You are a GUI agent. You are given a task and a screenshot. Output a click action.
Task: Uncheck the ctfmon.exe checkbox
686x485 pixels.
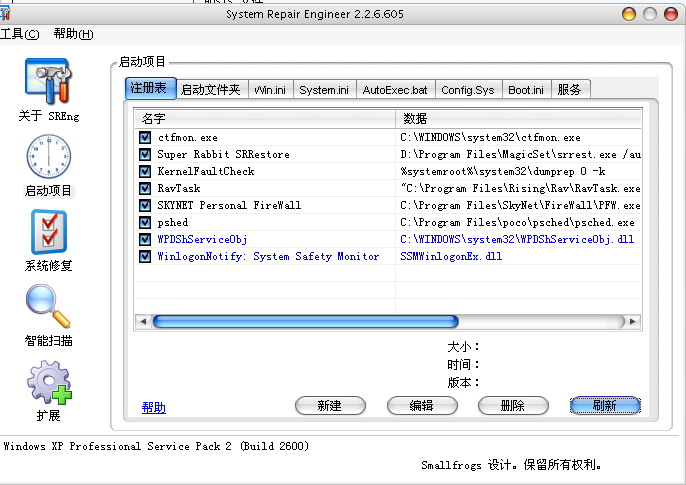click(145, 137)
